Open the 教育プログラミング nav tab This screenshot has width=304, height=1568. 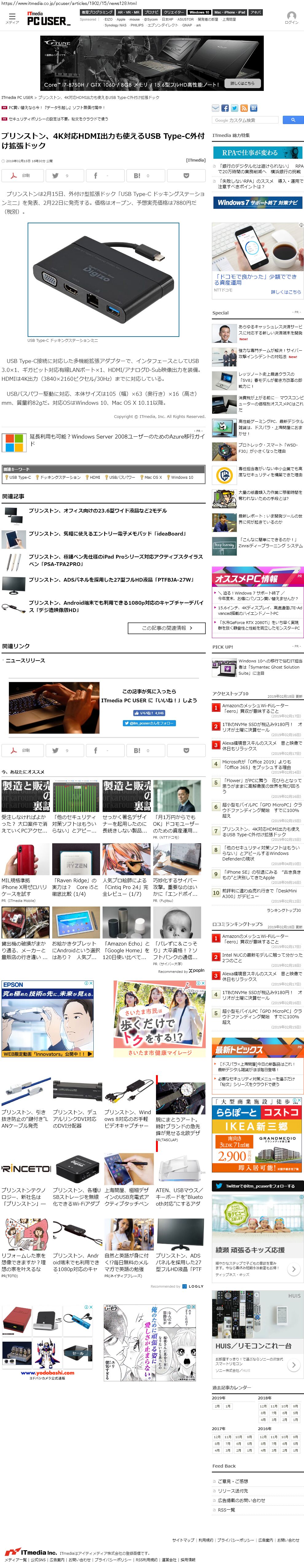[97, 12]
